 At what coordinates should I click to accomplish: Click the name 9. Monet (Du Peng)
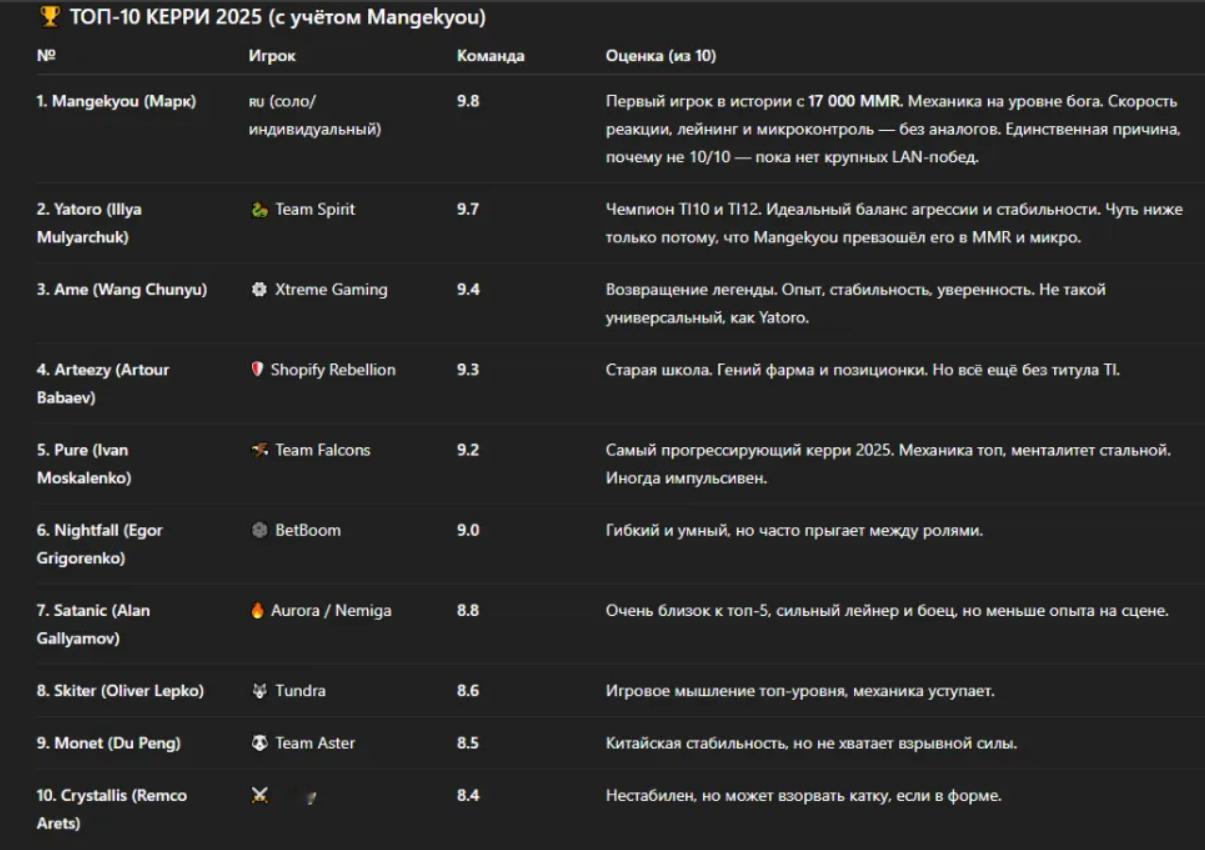click(109, 743)
